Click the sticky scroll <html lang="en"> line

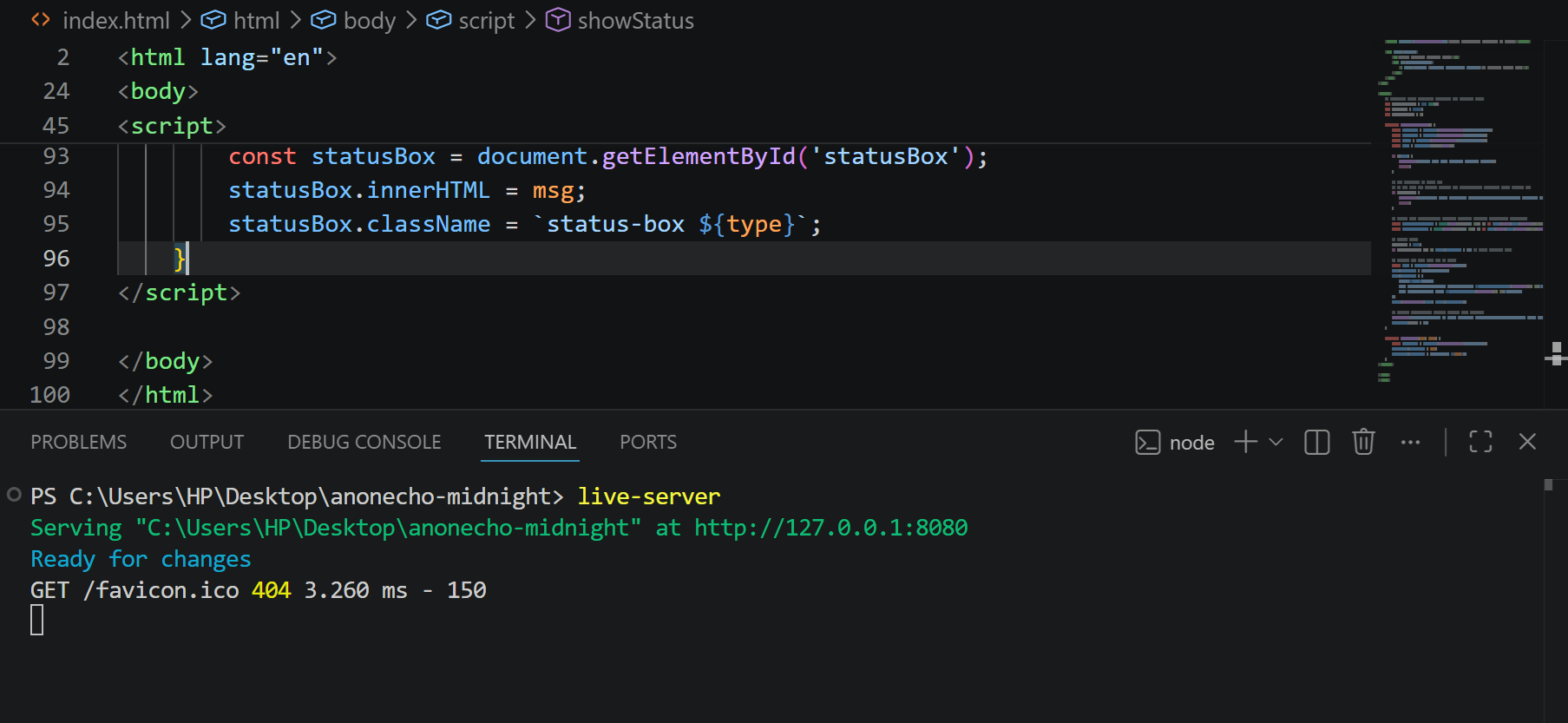tap(227, 57)
